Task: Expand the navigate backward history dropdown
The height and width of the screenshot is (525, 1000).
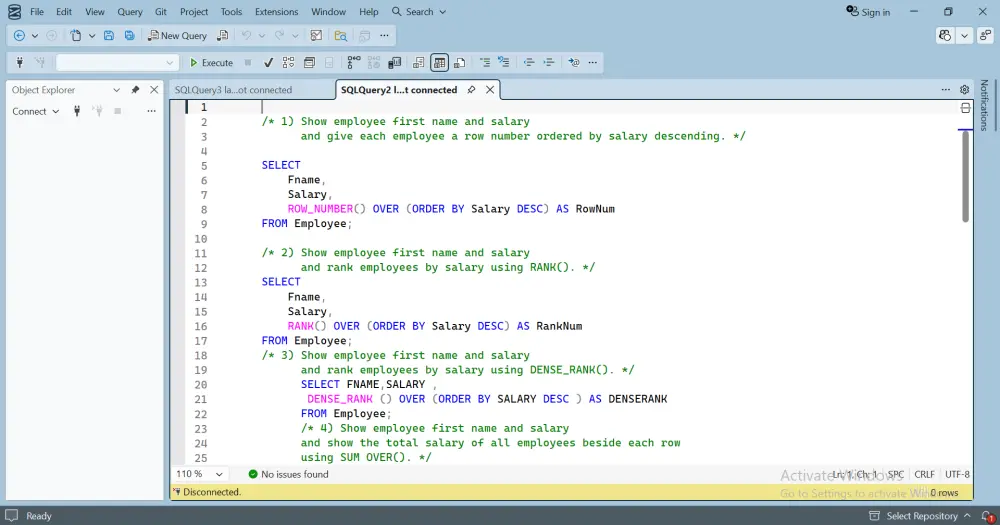Action: [x=34, y=36]
